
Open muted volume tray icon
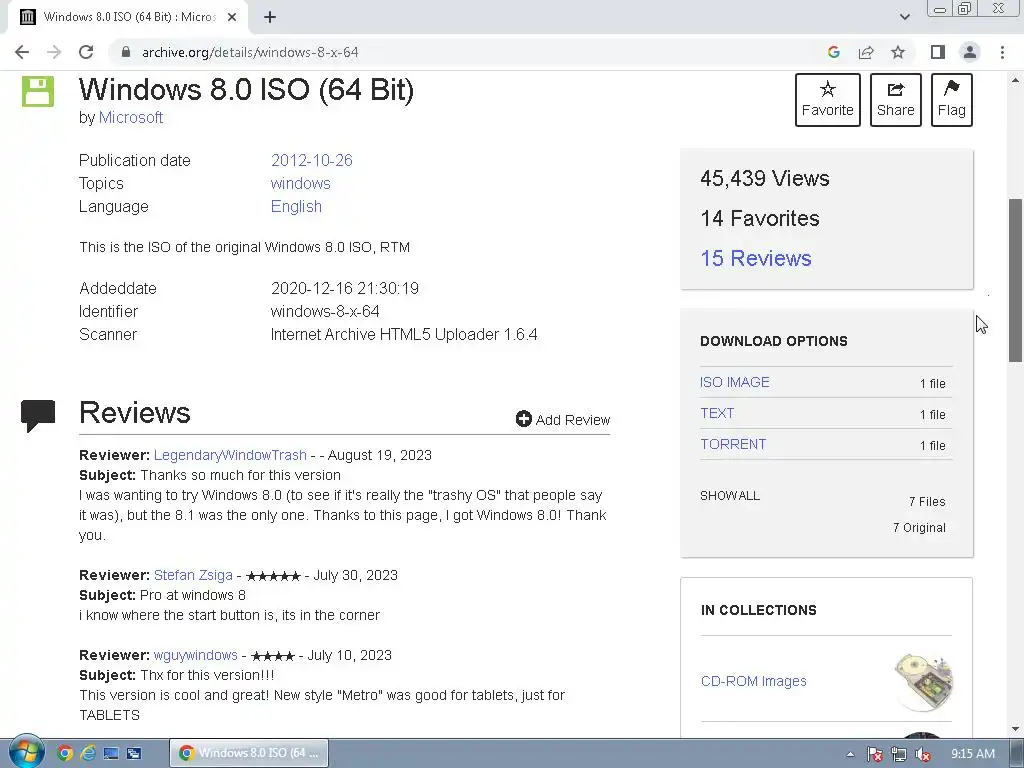pyautogui.click(x=923, y=754)
